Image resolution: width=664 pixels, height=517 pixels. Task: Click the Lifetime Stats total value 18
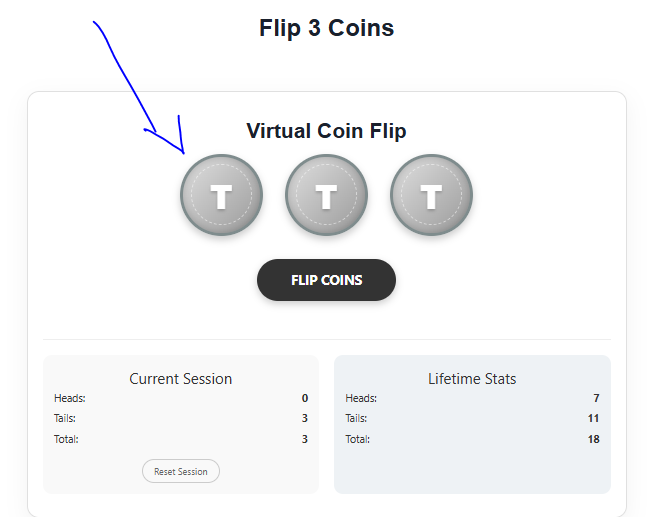tap(594, 439)
